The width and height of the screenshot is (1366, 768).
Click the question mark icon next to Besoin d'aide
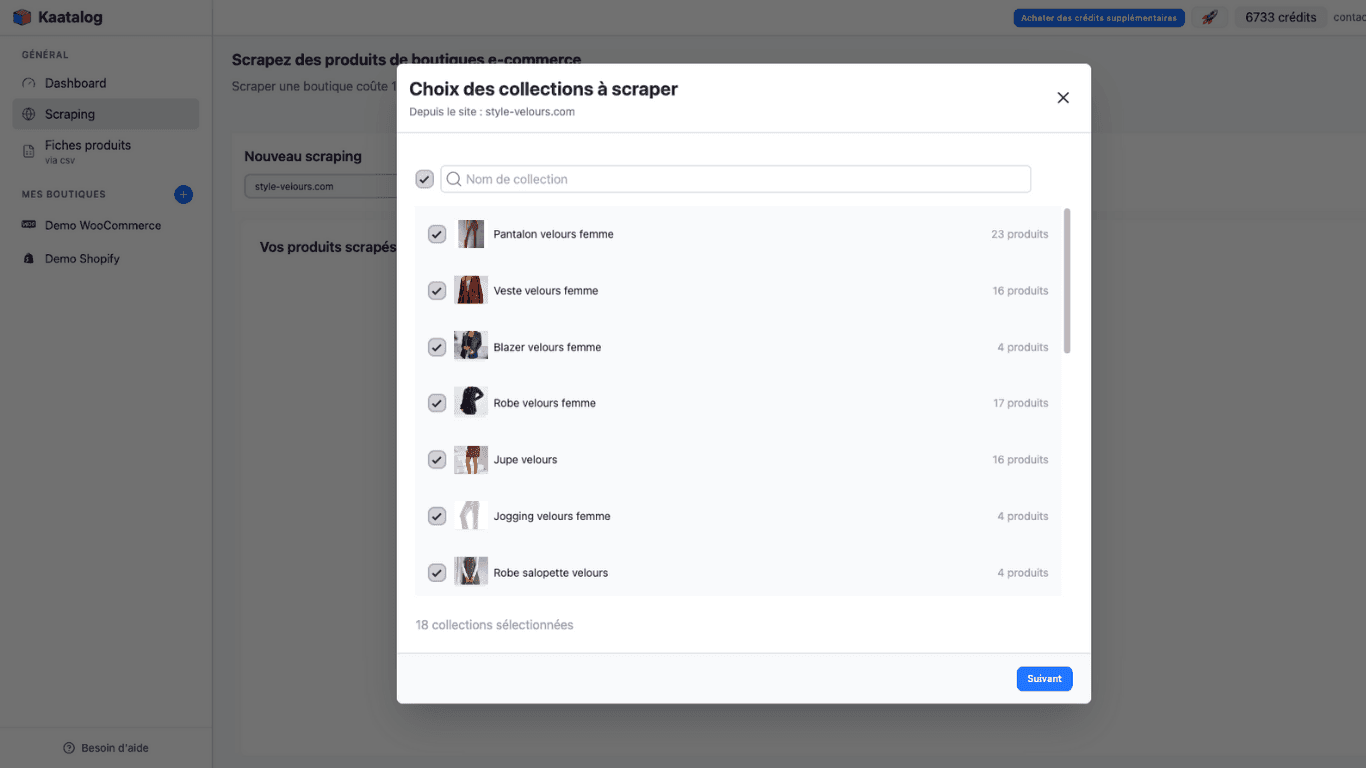pyautogui.click(x=69, y=747)
